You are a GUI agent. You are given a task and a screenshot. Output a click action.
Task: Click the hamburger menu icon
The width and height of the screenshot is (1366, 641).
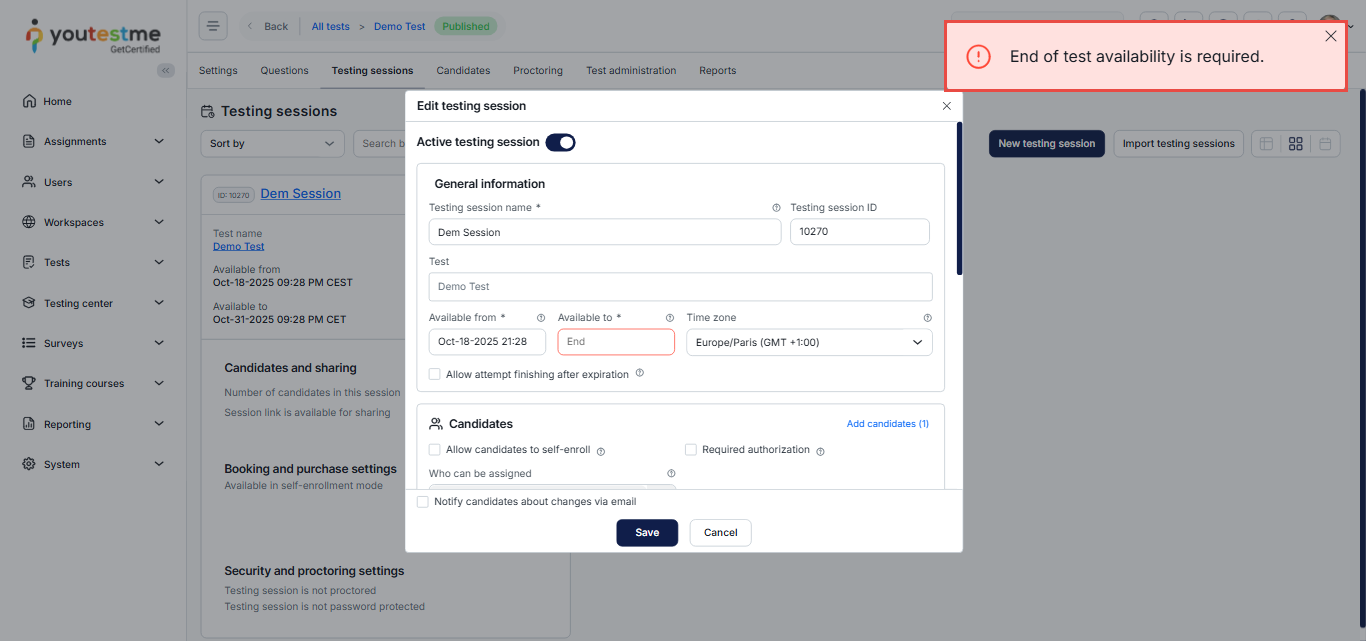click(213, 27)
